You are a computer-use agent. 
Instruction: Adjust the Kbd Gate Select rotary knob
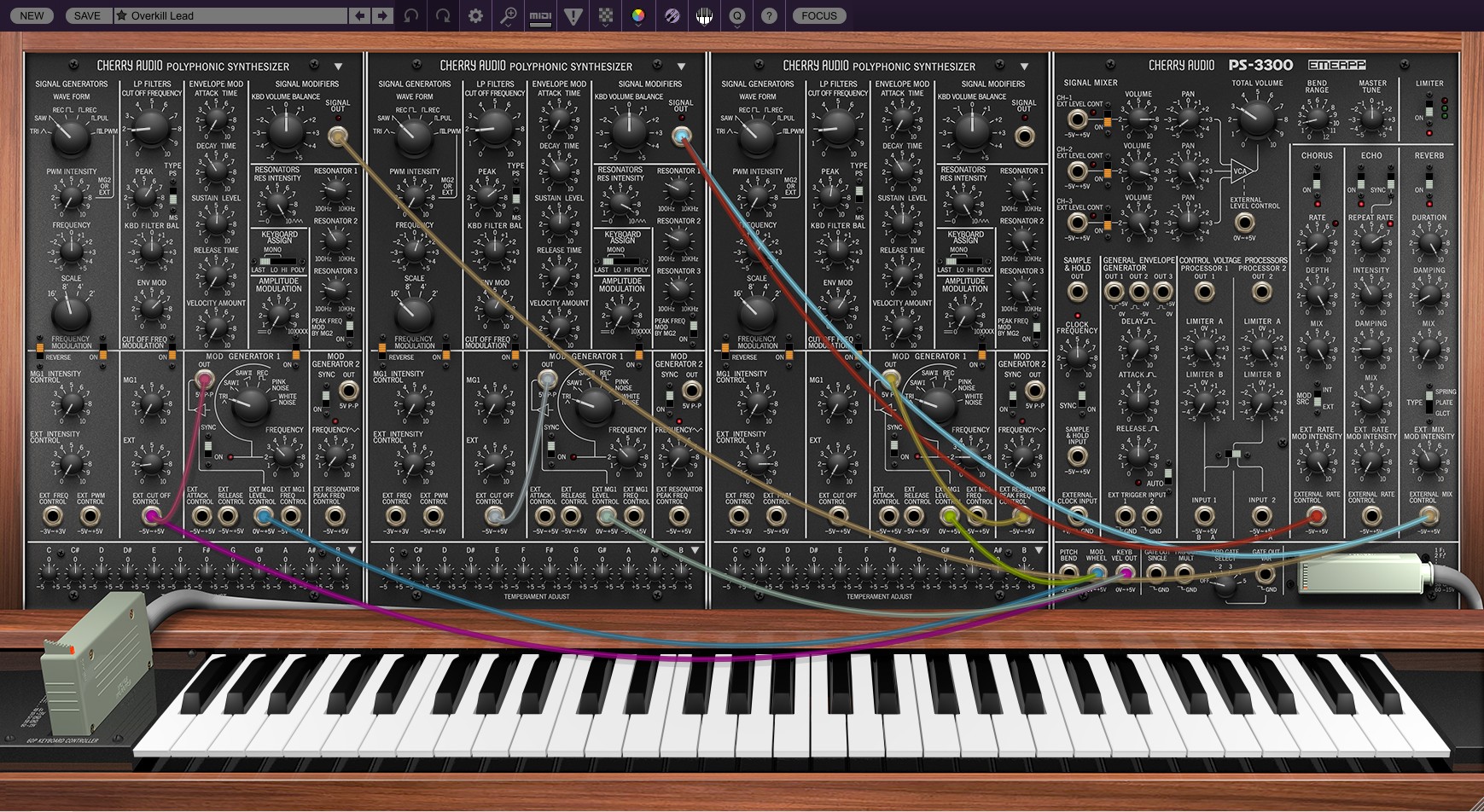1225,585
